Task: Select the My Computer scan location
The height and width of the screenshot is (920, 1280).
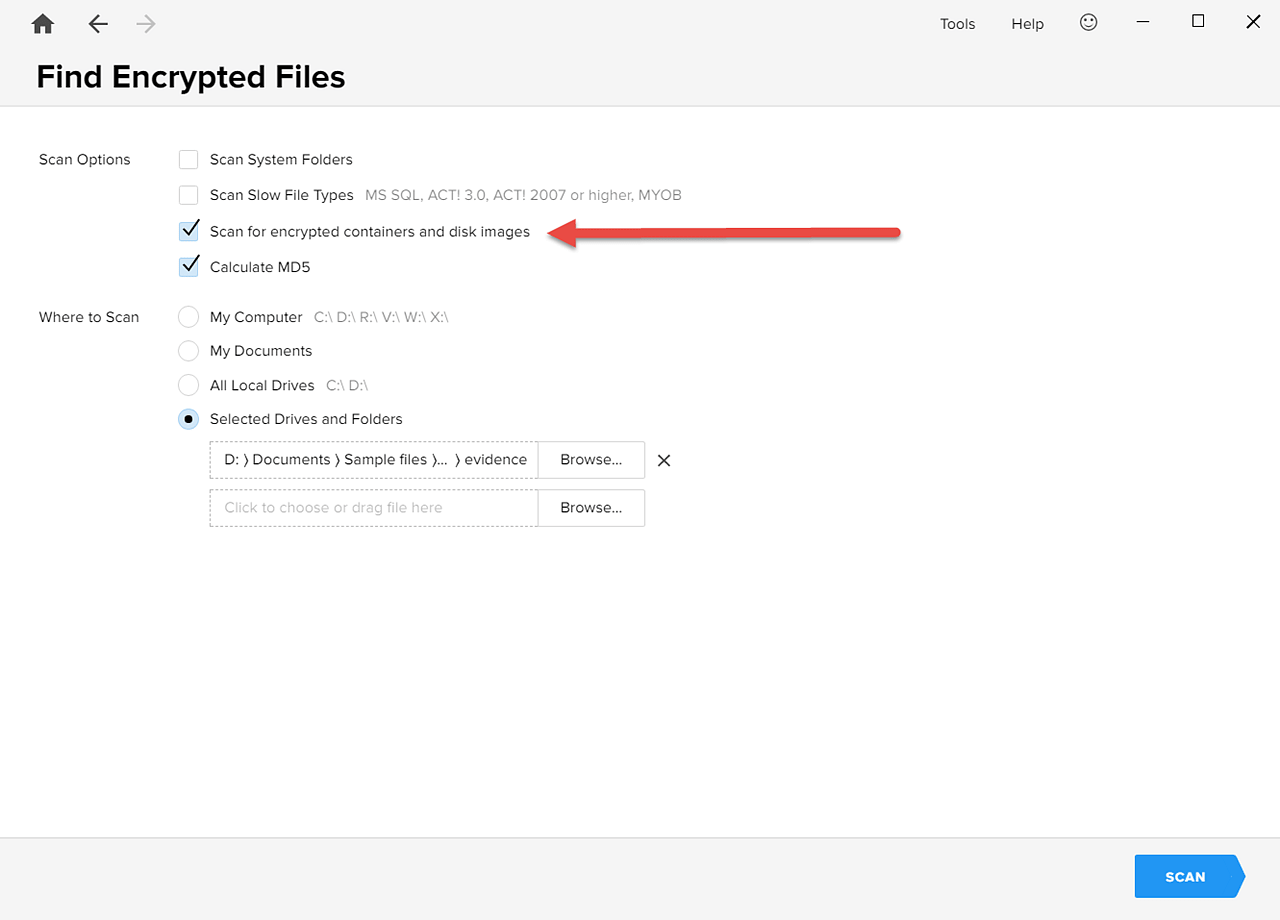Action: click(188, 316)
